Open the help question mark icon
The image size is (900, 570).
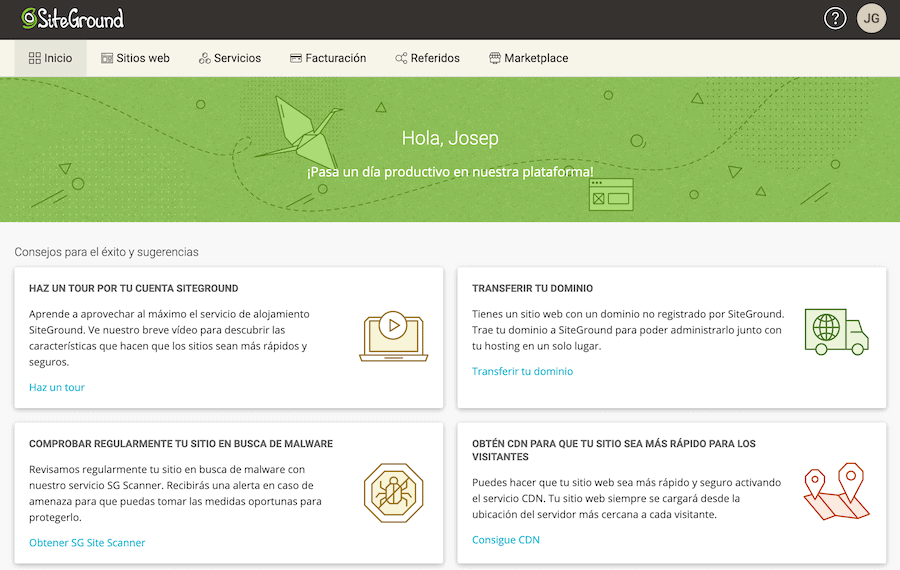(x=835, y=19)
